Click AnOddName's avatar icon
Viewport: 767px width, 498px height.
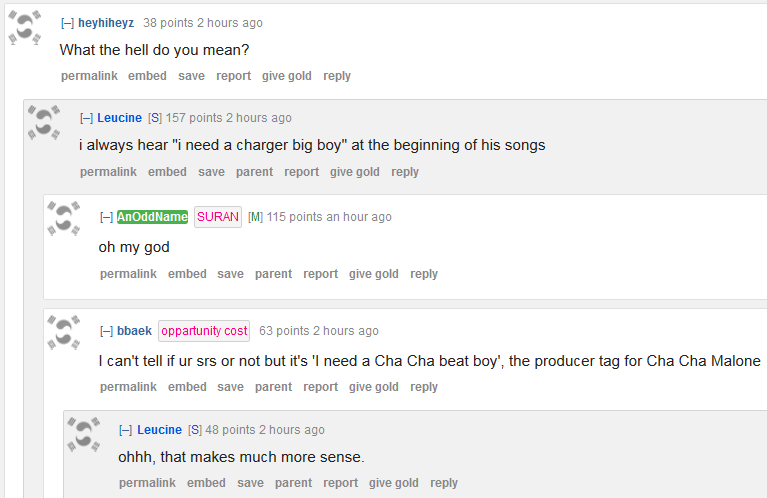coord(64,220)
